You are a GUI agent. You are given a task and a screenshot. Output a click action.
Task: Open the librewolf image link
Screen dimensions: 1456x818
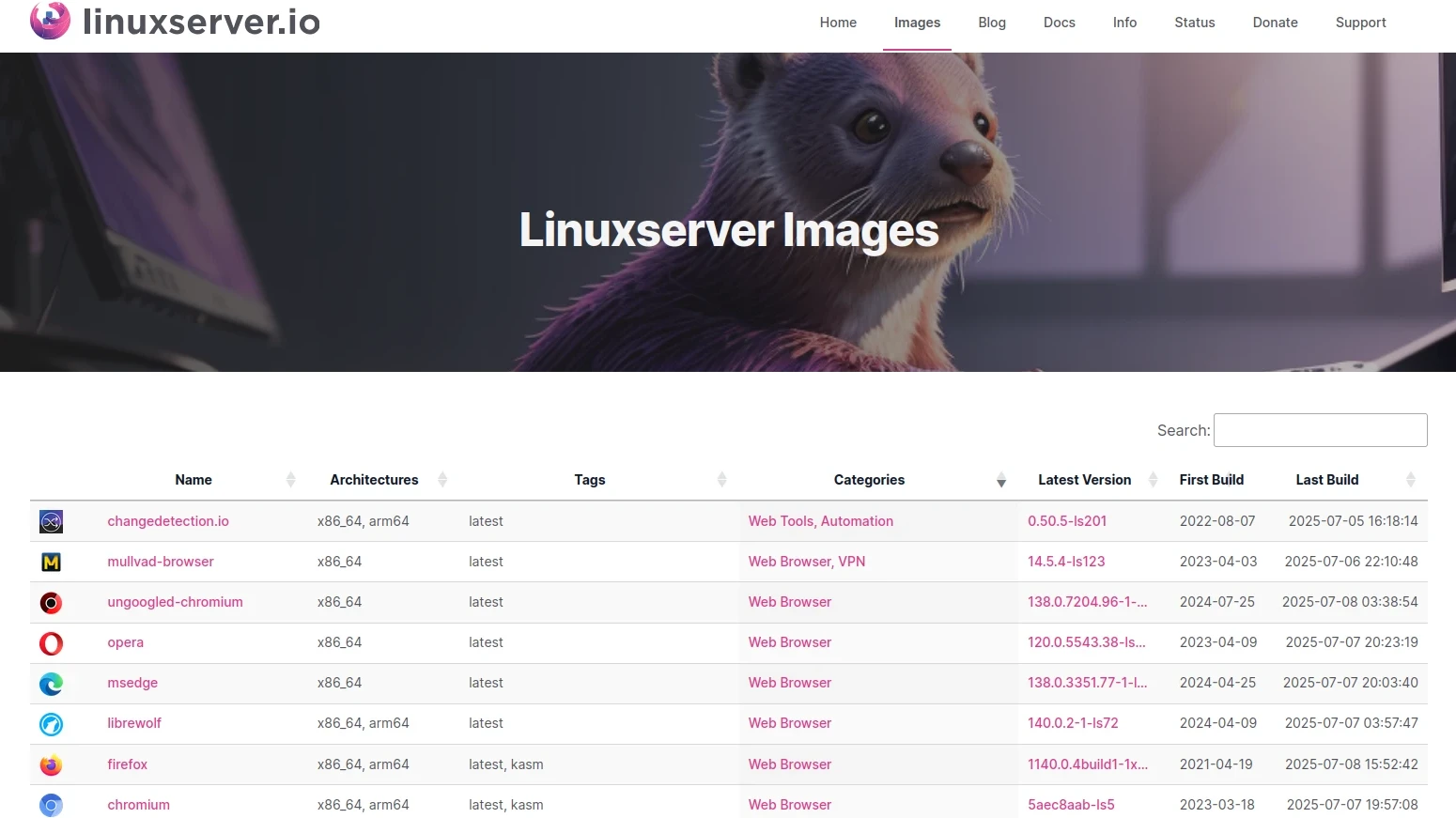[134, 723]
